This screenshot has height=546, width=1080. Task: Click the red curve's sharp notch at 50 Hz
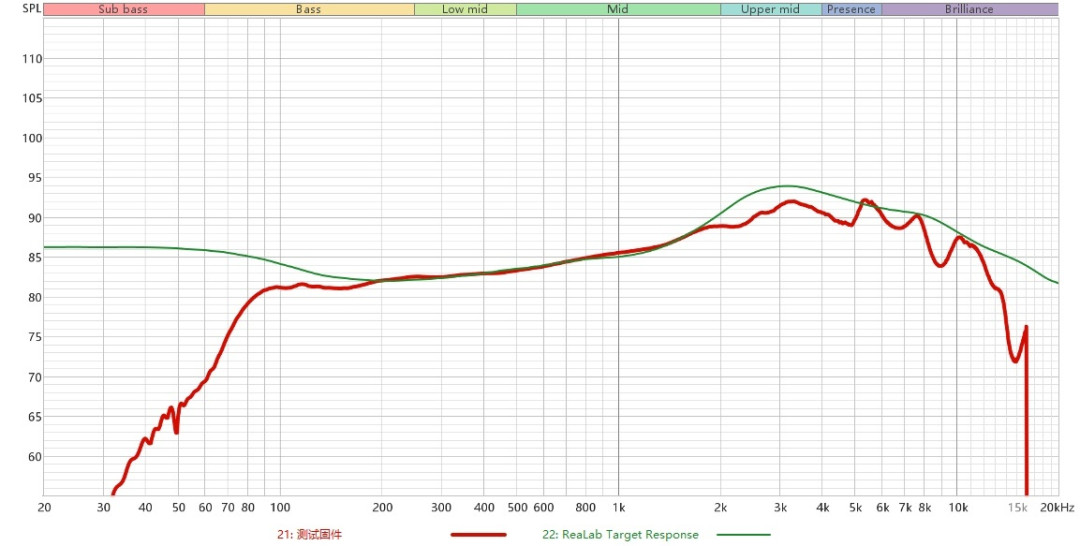[x=177, y=432]
